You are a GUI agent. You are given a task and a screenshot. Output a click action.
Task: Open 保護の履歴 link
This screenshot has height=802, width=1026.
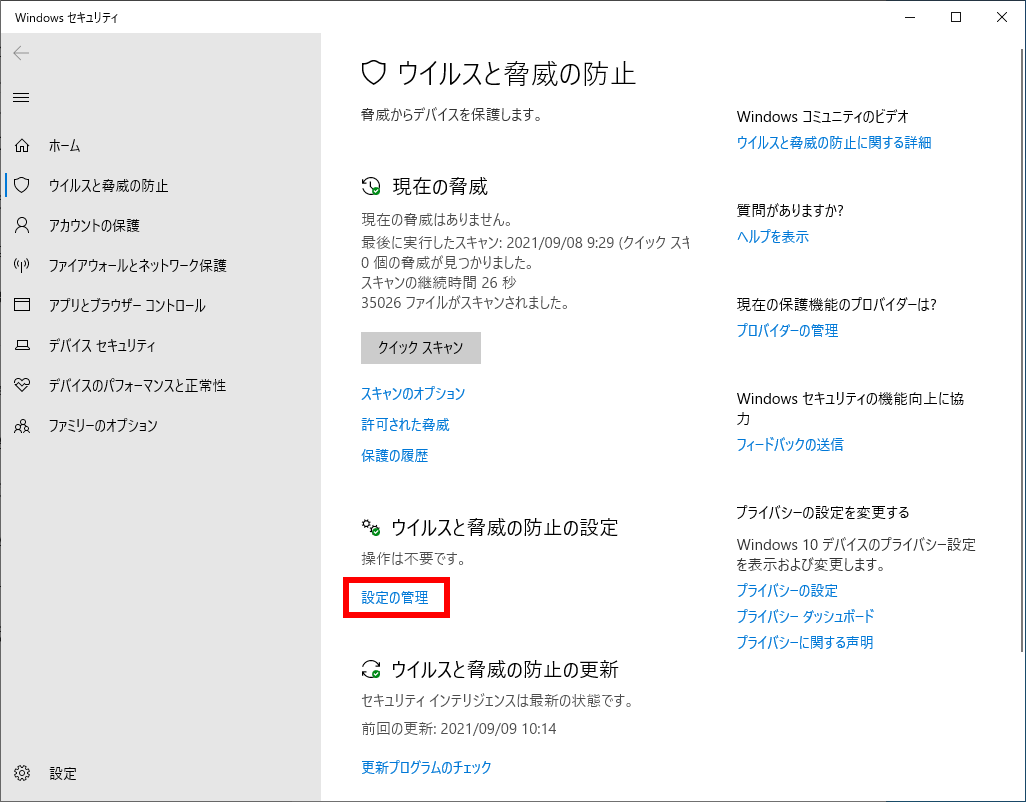395,455
